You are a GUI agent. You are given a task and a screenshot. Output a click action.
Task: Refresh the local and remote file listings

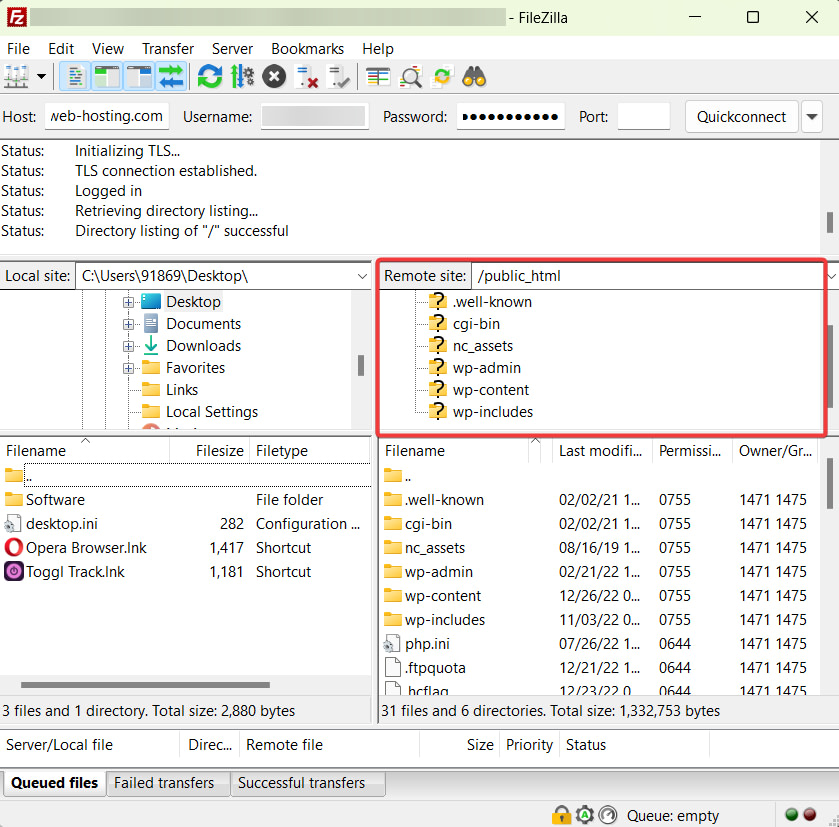tap(209, 76)
